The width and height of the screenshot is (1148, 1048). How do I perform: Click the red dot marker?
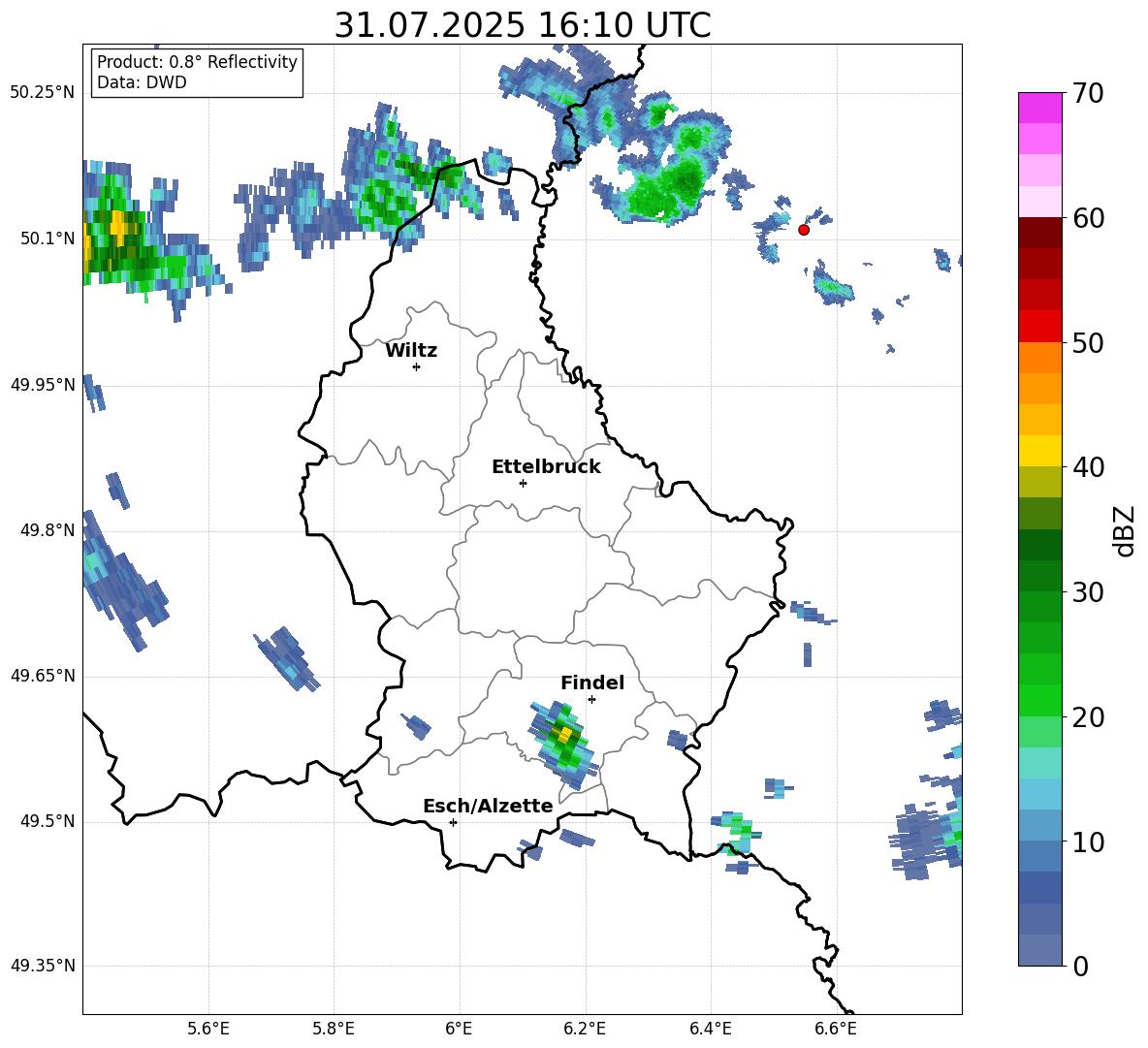tap(804, 230)
